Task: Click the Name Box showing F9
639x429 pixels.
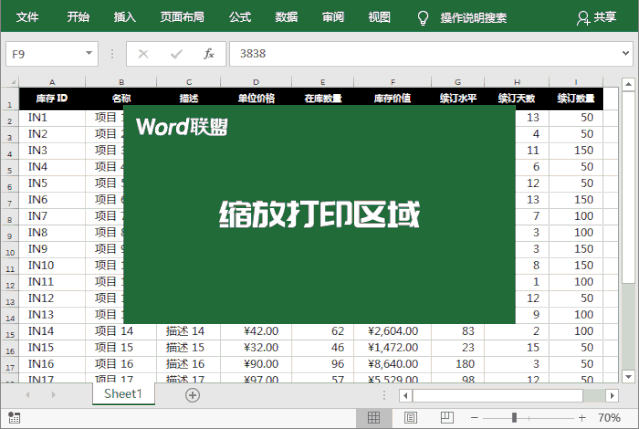Action: point(52,54)
